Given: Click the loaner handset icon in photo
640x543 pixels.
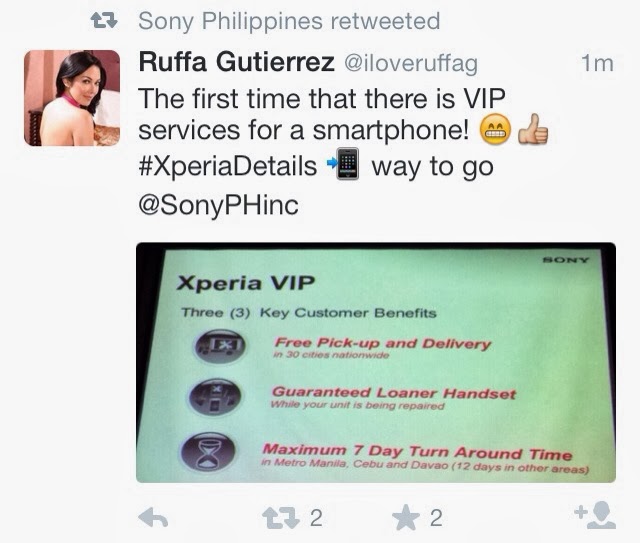Looking at the screenshot, I should pyautogui.click(x=215, y=397).
